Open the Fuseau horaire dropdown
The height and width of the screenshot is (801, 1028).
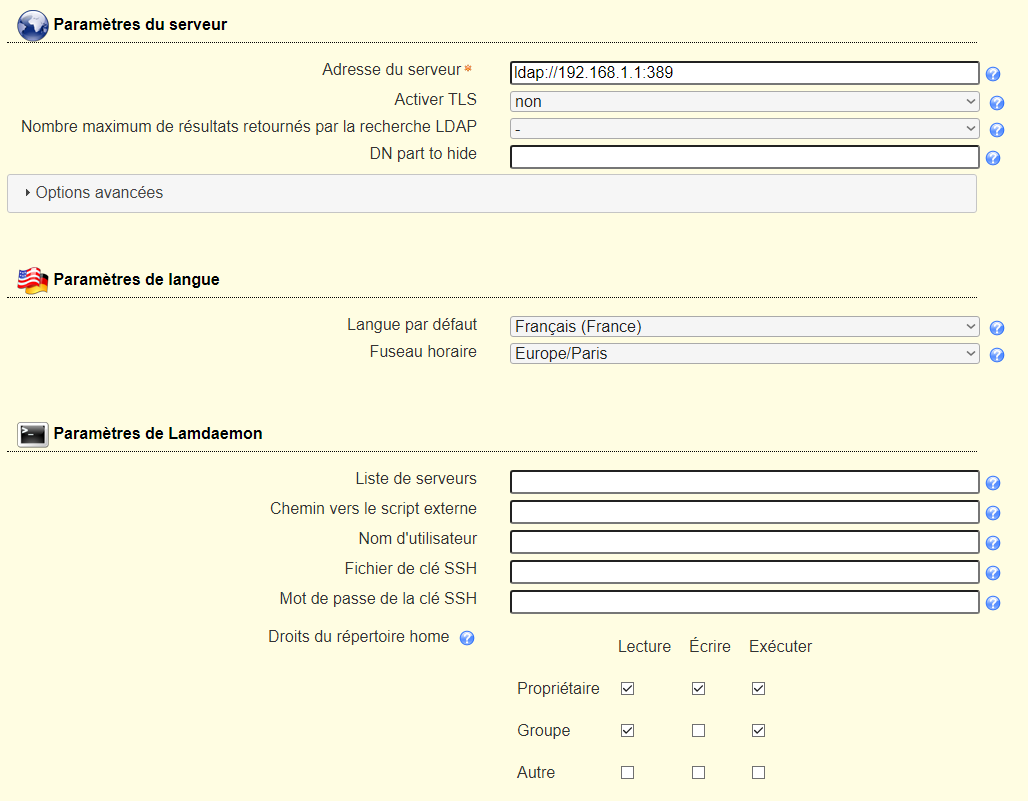coord(744,354)
